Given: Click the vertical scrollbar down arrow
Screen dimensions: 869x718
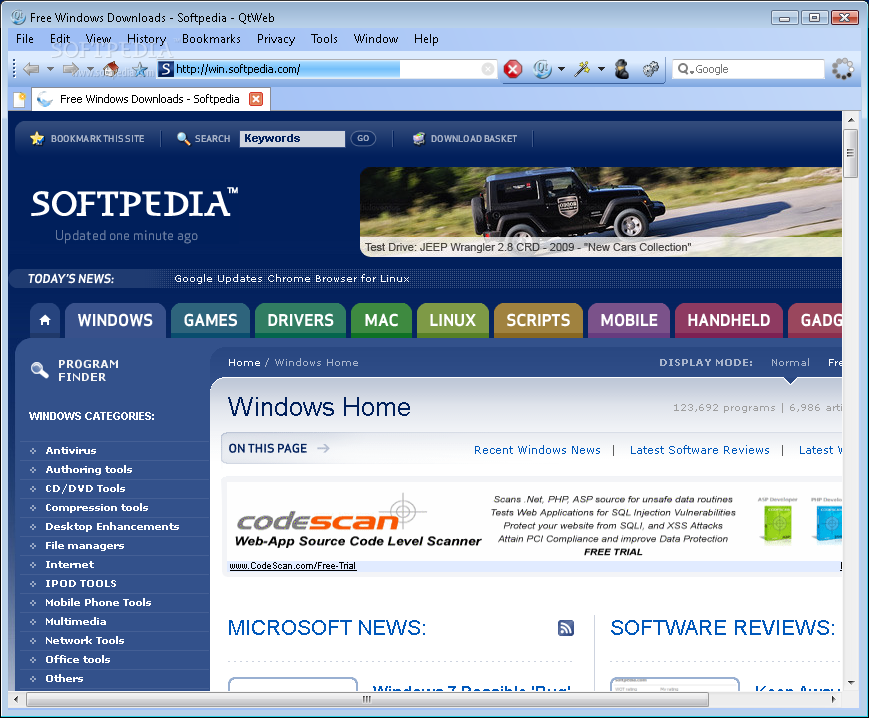Looking at the screenshot, I should tap(851, 683).
